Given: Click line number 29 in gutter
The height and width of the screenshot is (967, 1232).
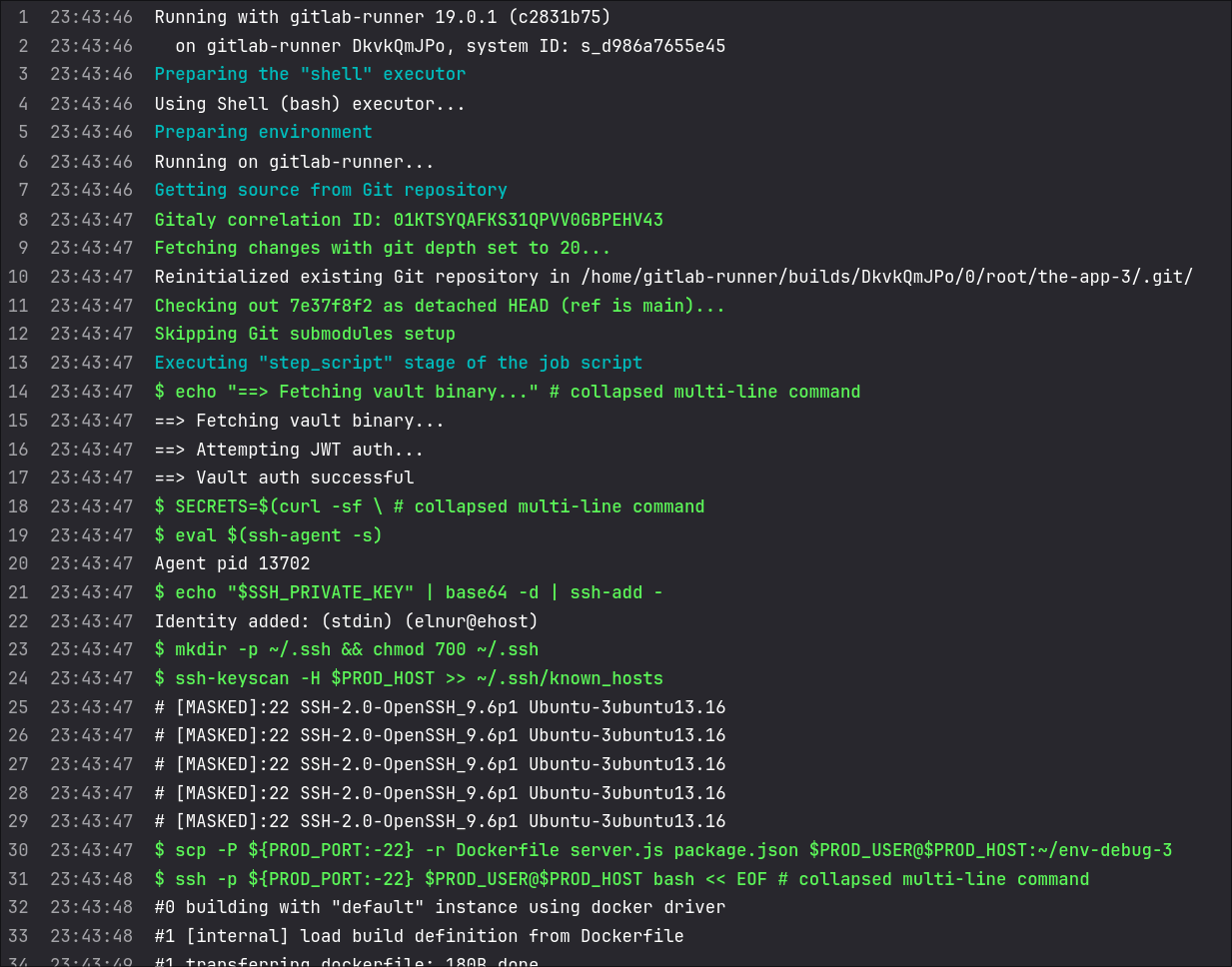Looking at the screenshot, I should tap(18, 821).
